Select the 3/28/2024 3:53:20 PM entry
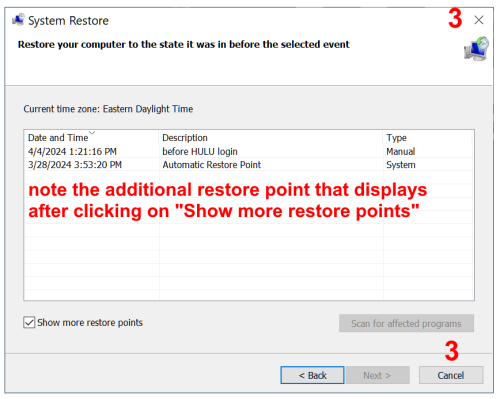The image size is (500, 399). [x=75, y=165]
